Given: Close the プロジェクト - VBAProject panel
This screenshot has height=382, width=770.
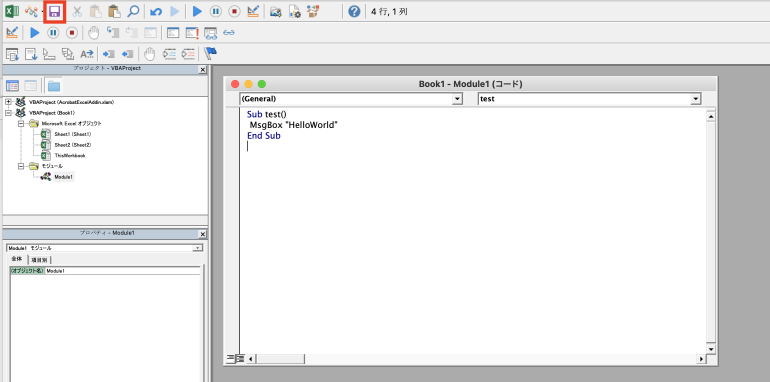Looking at the screenshot, I should pyautogui.click(x=202, y=70).
